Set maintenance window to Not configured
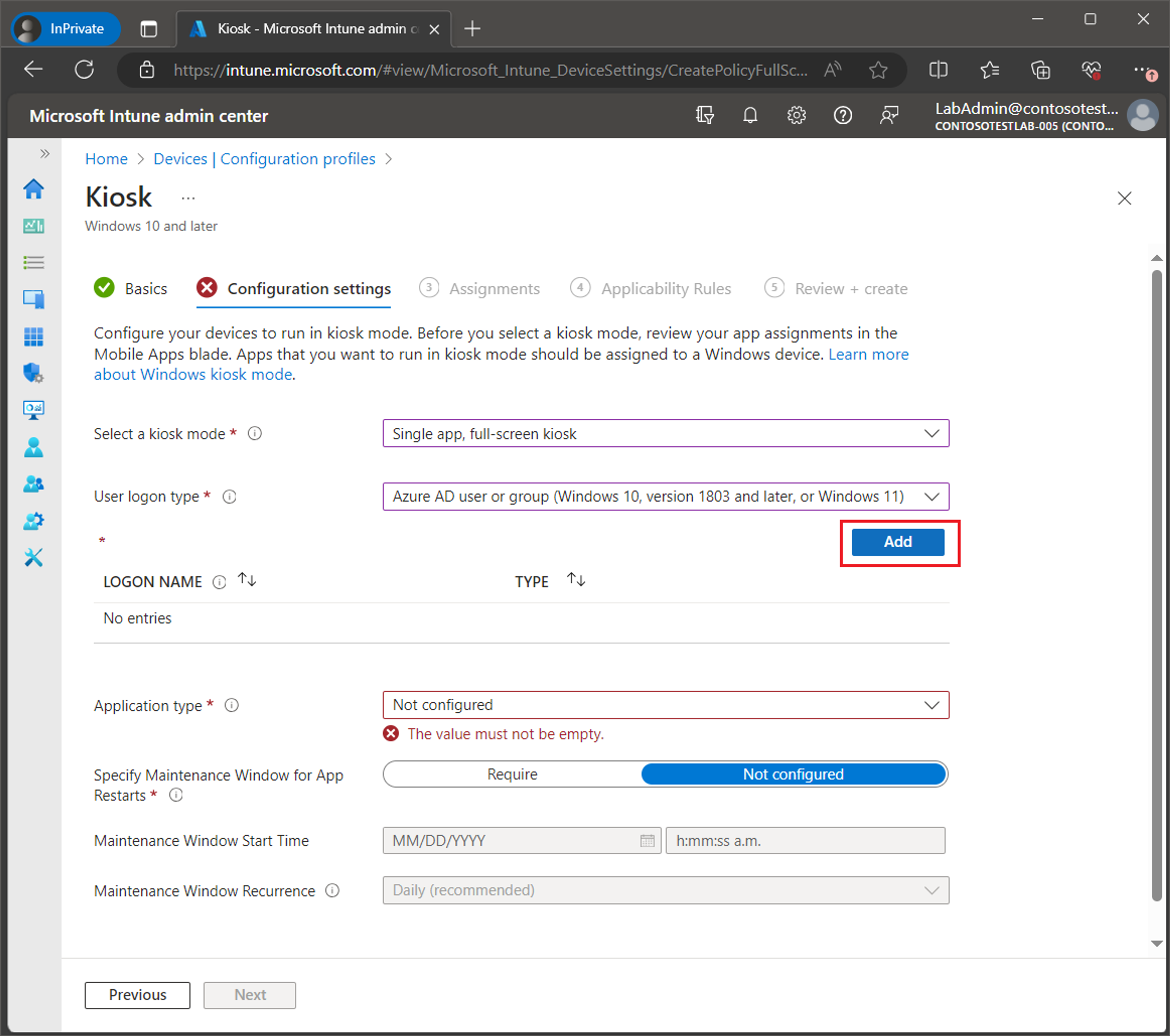The height and width of the screenshot is (1036, 1170). point(793,775)
